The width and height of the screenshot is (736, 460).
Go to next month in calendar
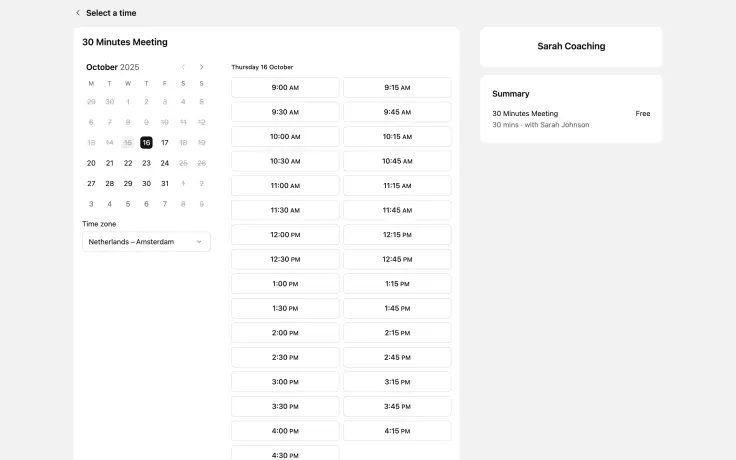point(201,67)
